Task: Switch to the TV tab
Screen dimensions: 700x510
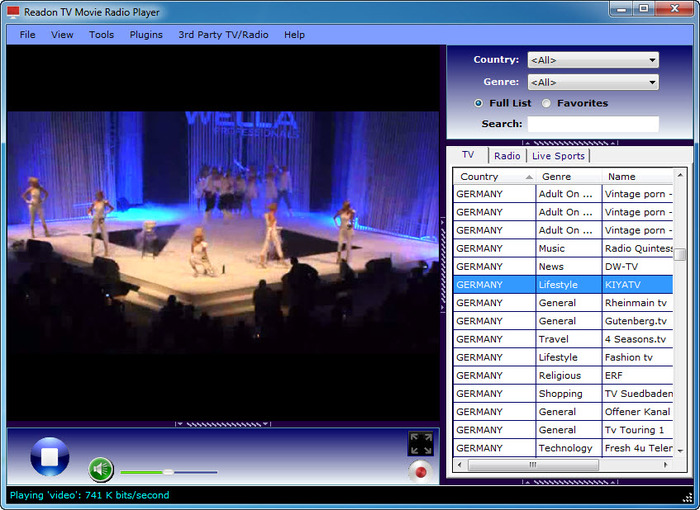Action: [x=468, y=155]
